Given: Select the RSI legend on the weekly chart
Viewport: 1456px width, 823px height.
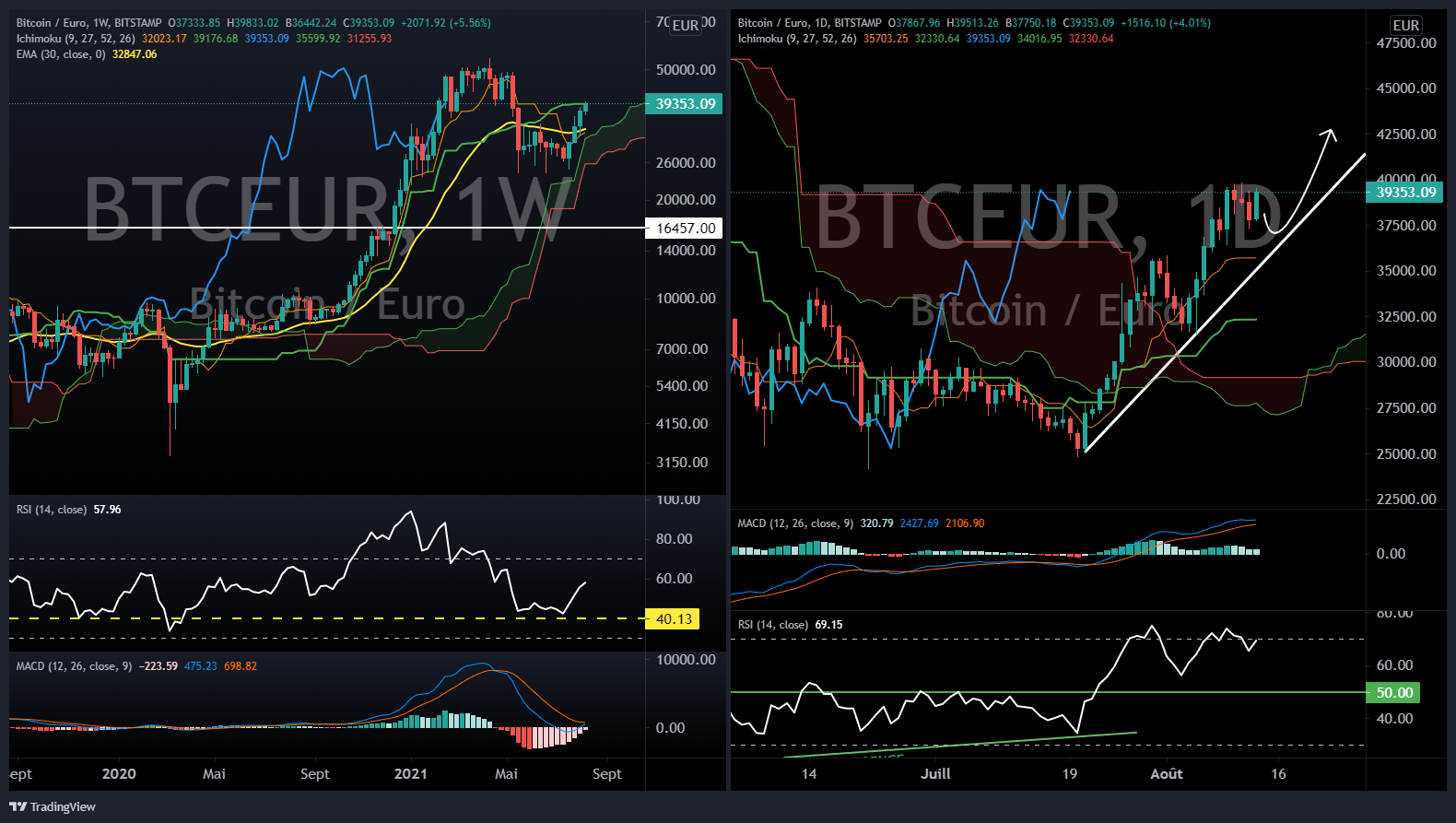Looking at the screenshot, I should pyautogui.click(x=52, y=510).
